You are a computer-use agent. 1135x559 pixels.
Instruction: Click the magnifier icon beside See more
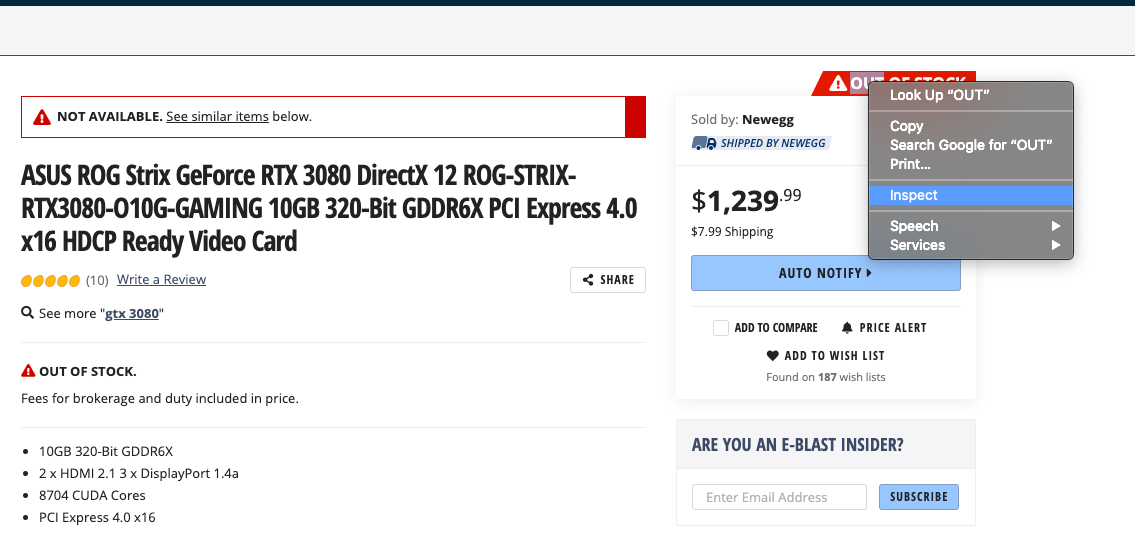28,313
